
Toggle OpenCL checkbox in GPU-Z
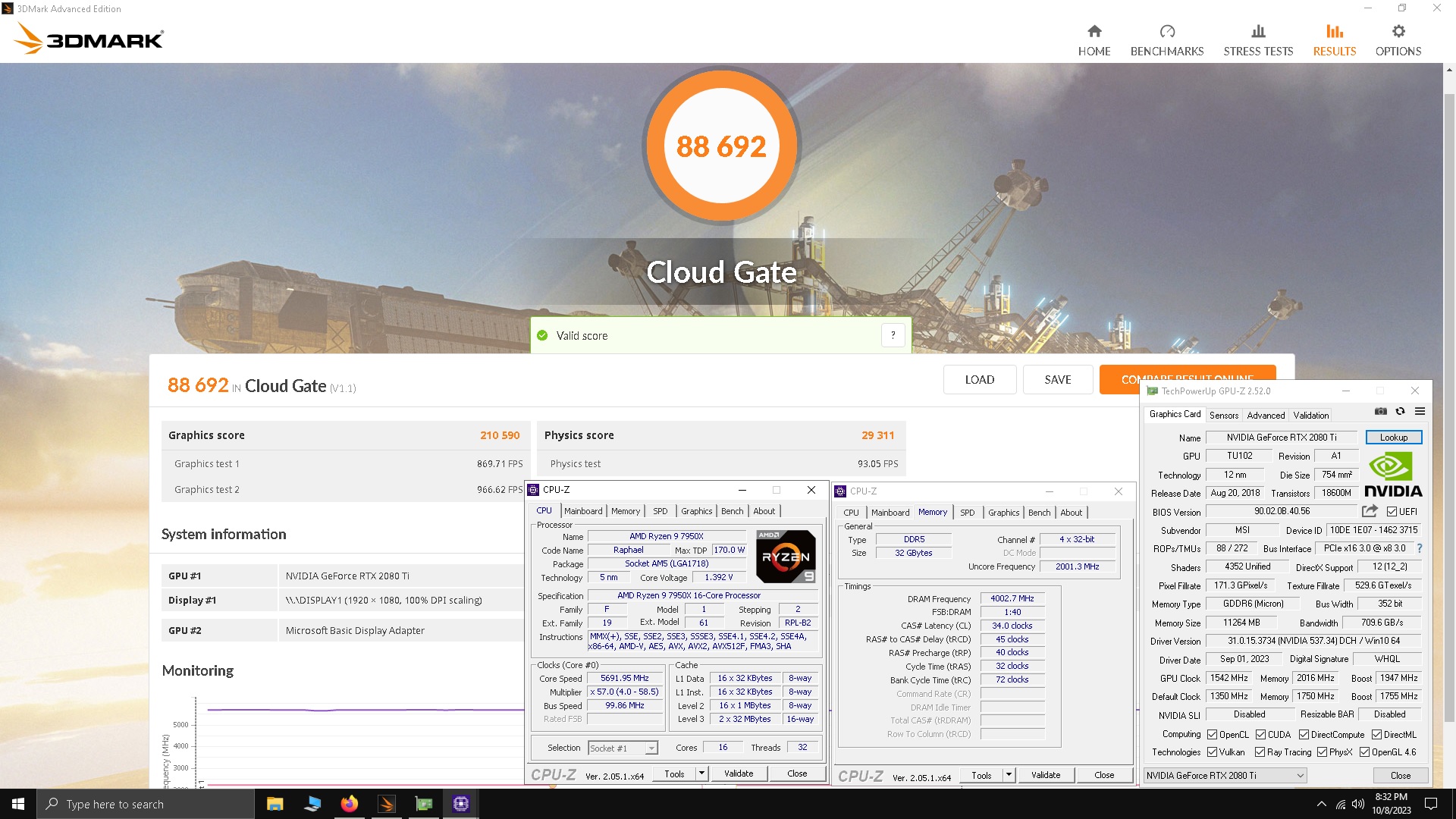[1213, 735]
